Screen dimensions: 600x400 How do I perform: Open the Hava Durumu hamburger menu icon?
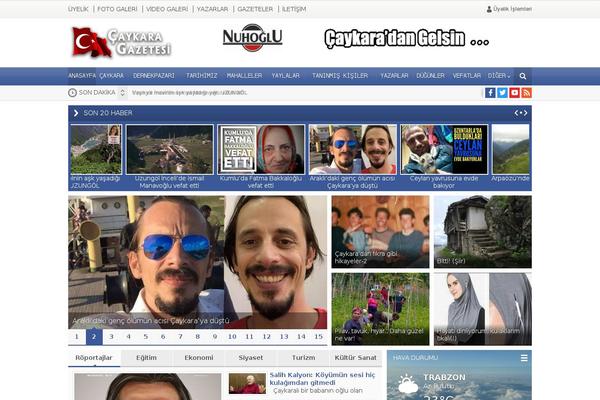pos(524,358)
